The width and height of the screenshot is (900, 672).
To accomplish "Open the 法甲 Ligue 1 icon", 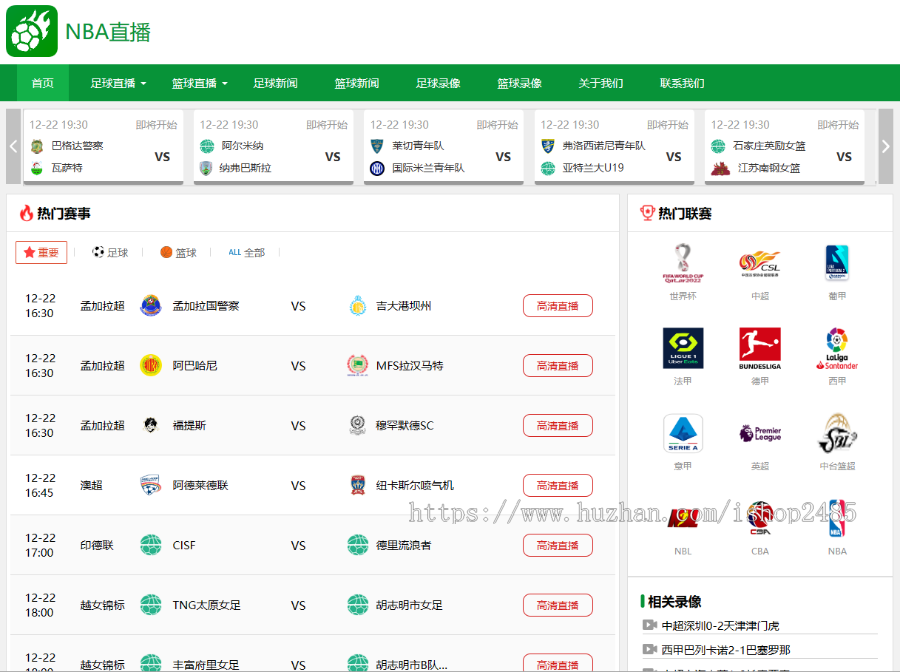I will click(x=682, y=348).
